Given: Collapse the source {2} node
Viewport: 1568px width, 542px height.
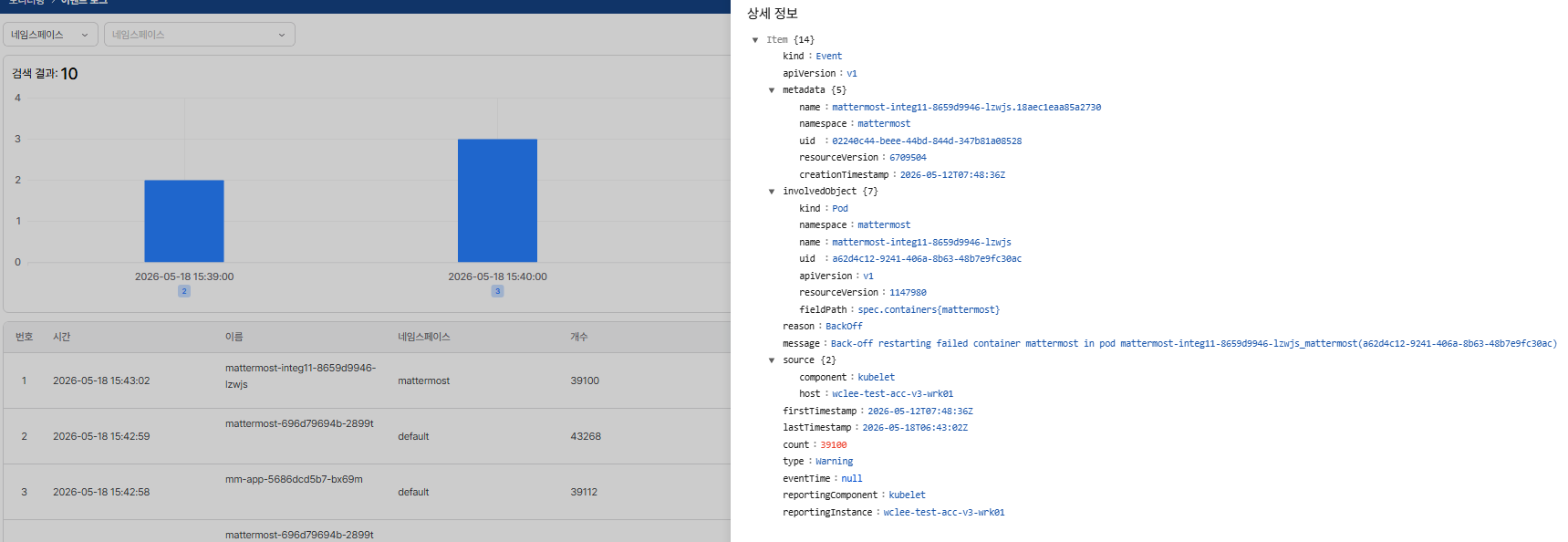Looking at the screenshot, I should pyautogui.click(x=772, y=360).
